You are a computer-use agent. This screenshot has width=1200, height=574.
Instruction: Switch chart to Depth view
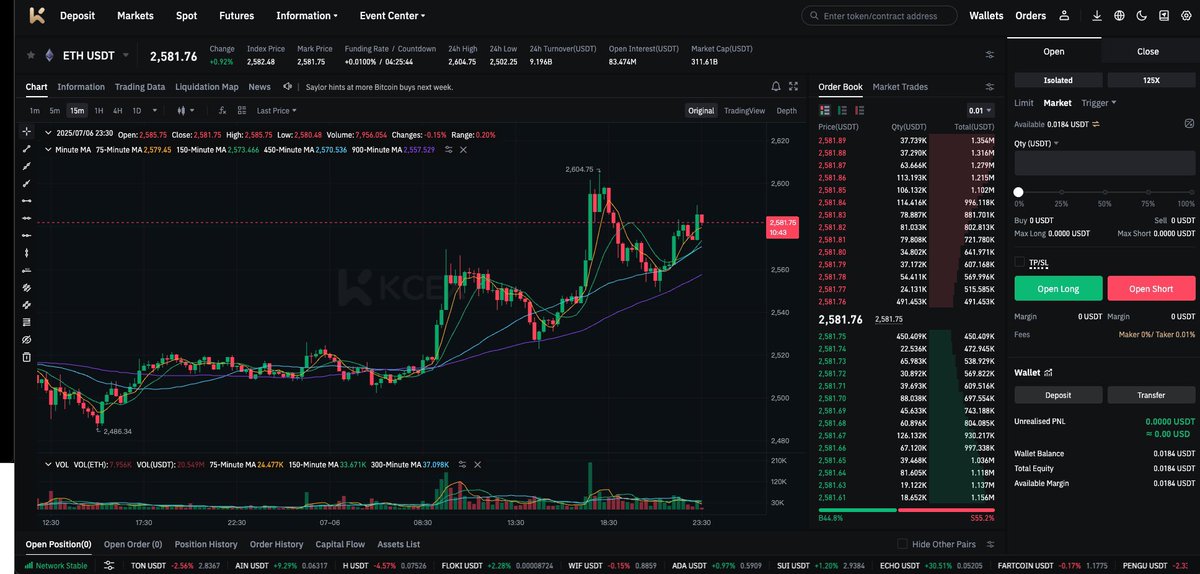point(787,111)
